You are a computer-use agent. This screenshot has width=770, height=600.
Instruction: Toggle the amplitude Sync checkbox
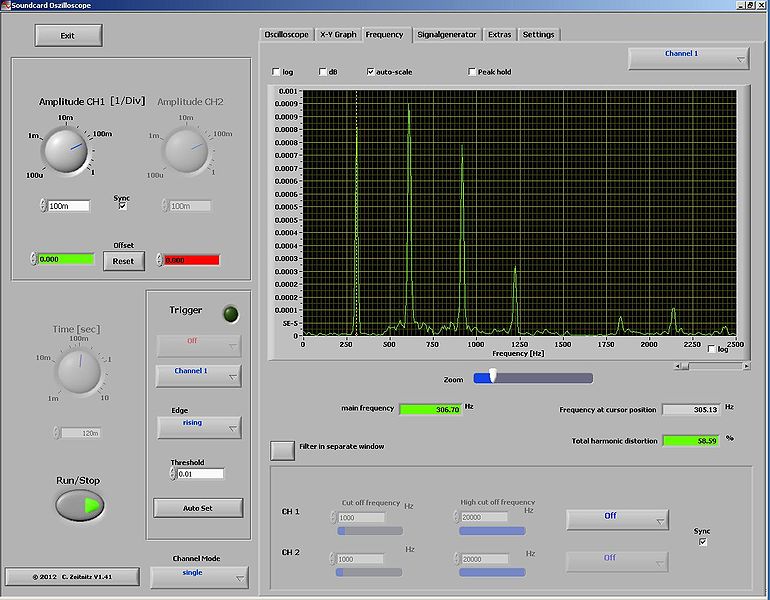coord(122,206)
